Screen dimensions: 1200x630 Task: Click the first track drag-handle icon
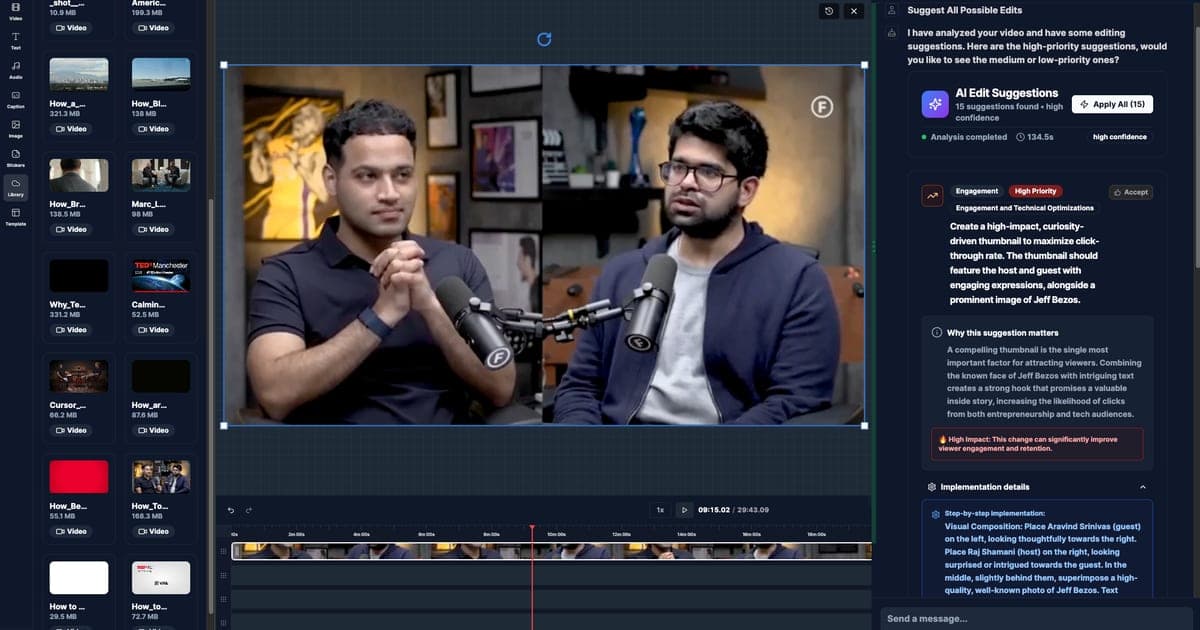click(223, 551)
